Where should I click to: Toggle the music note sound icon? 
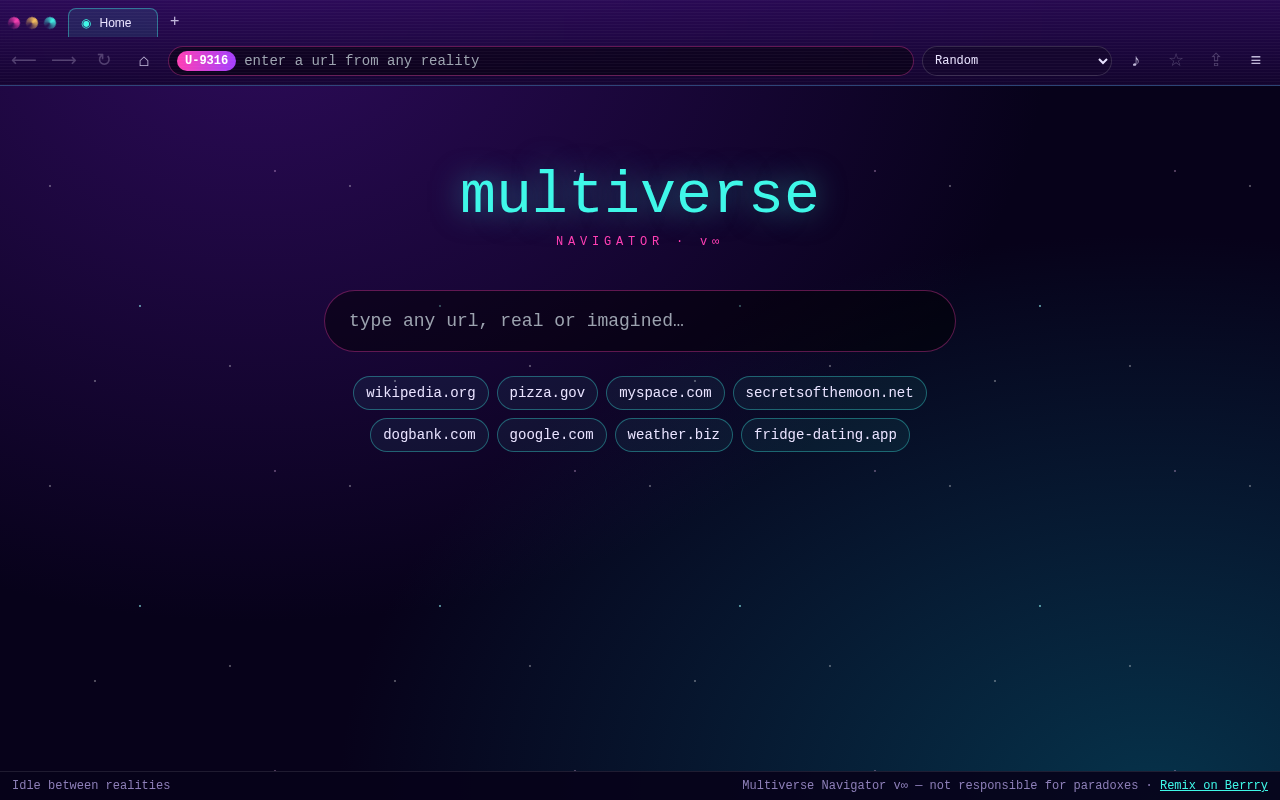tap(1136, 60)
